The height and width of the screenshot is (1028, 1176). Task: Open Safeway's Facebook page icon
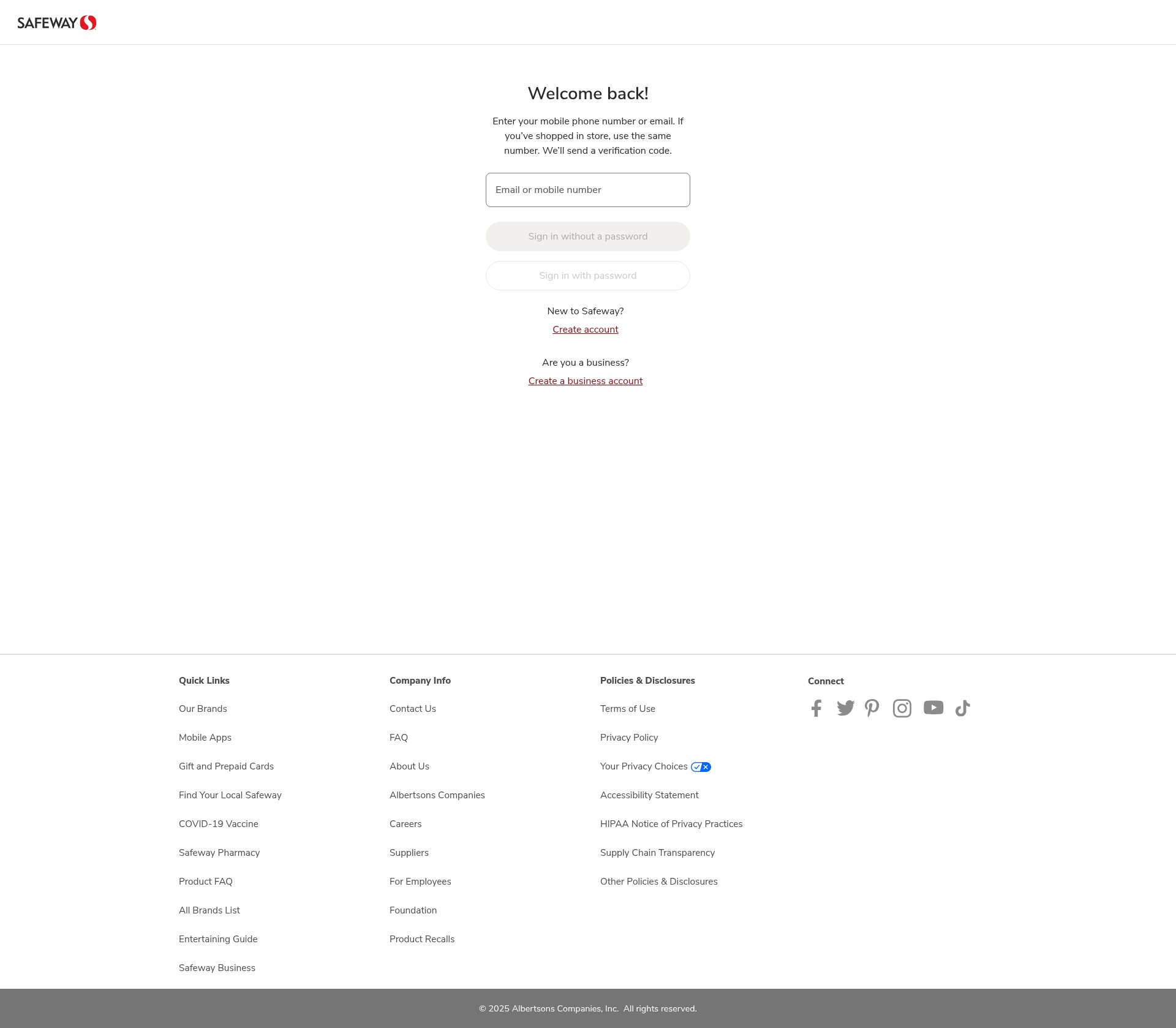[816, 708]
